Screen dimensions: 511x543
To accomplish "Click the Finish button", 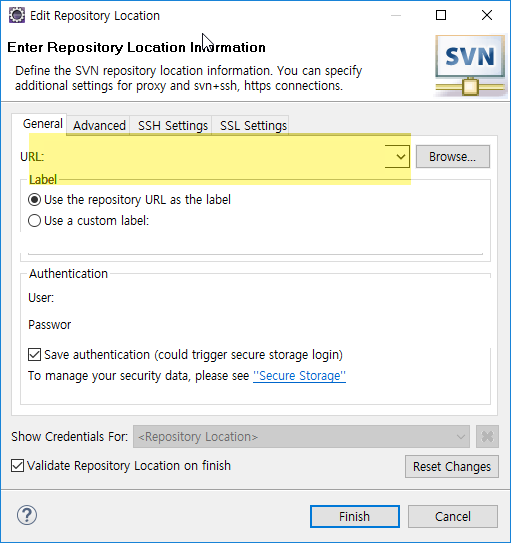I will [x=355, y=516].
